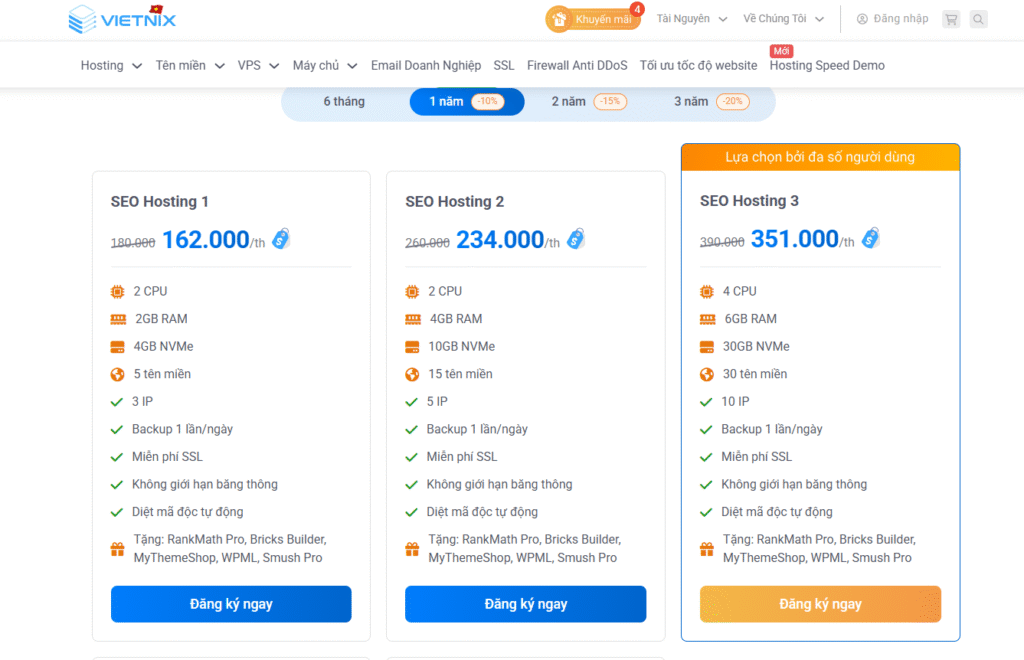Screen dimensions: 1024x660
Task: Click the price tag icon on SEO Hosting 1
Action: (x=281, y=239)
